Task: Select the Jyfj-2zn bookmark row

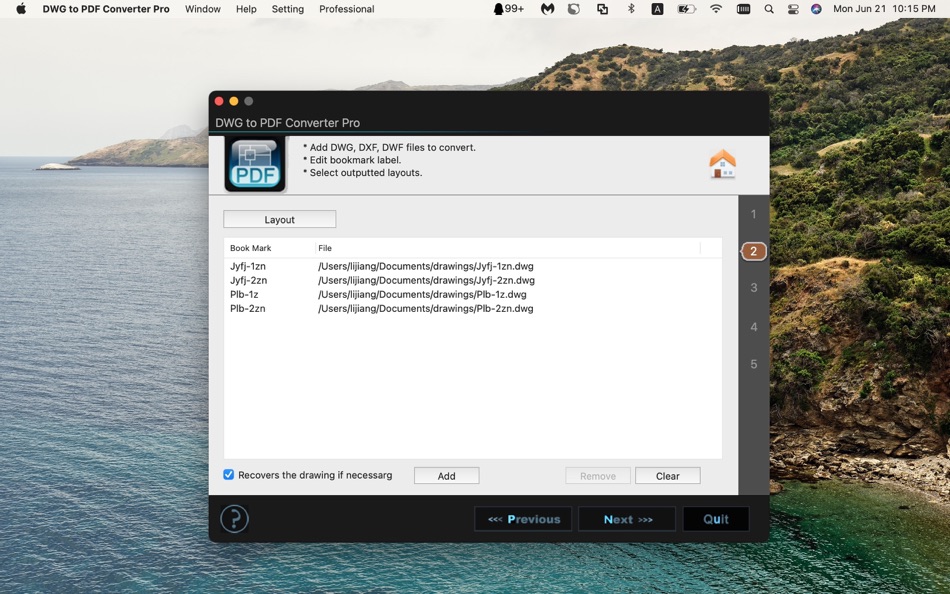Action: [248, 280]
